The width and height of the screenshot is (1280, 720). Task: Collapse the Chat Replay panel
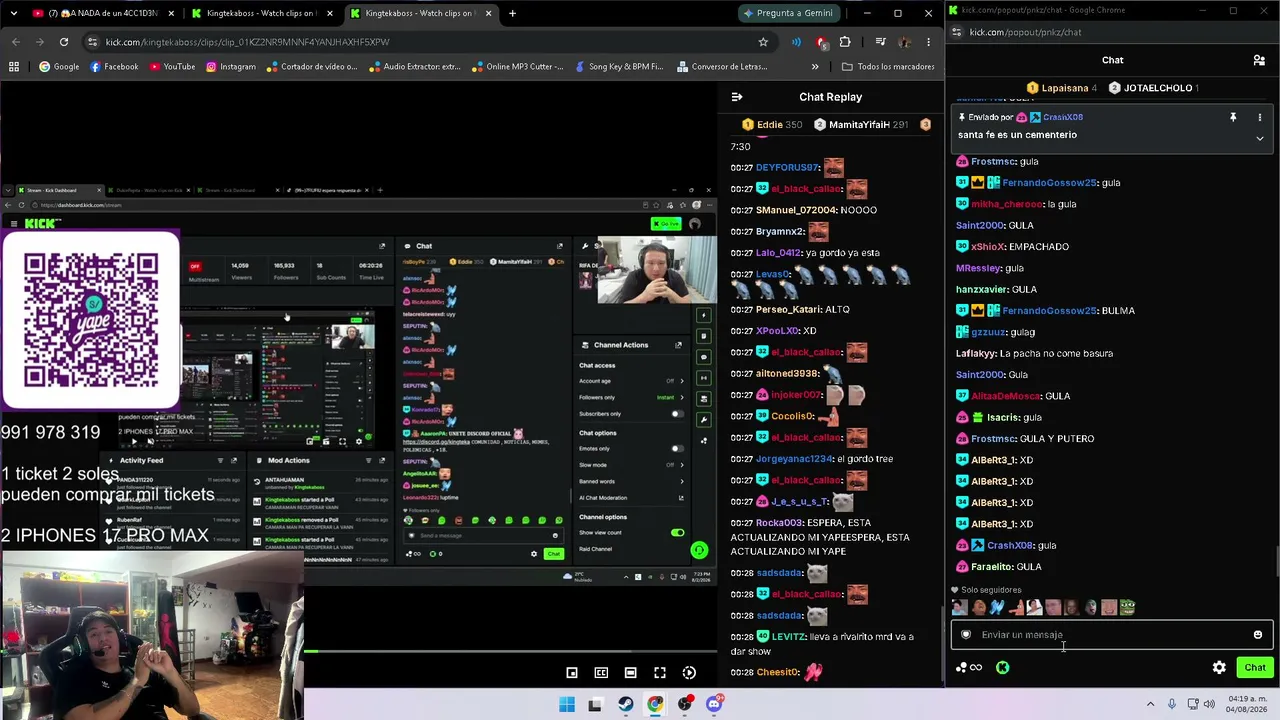click(x=737, y=97)
